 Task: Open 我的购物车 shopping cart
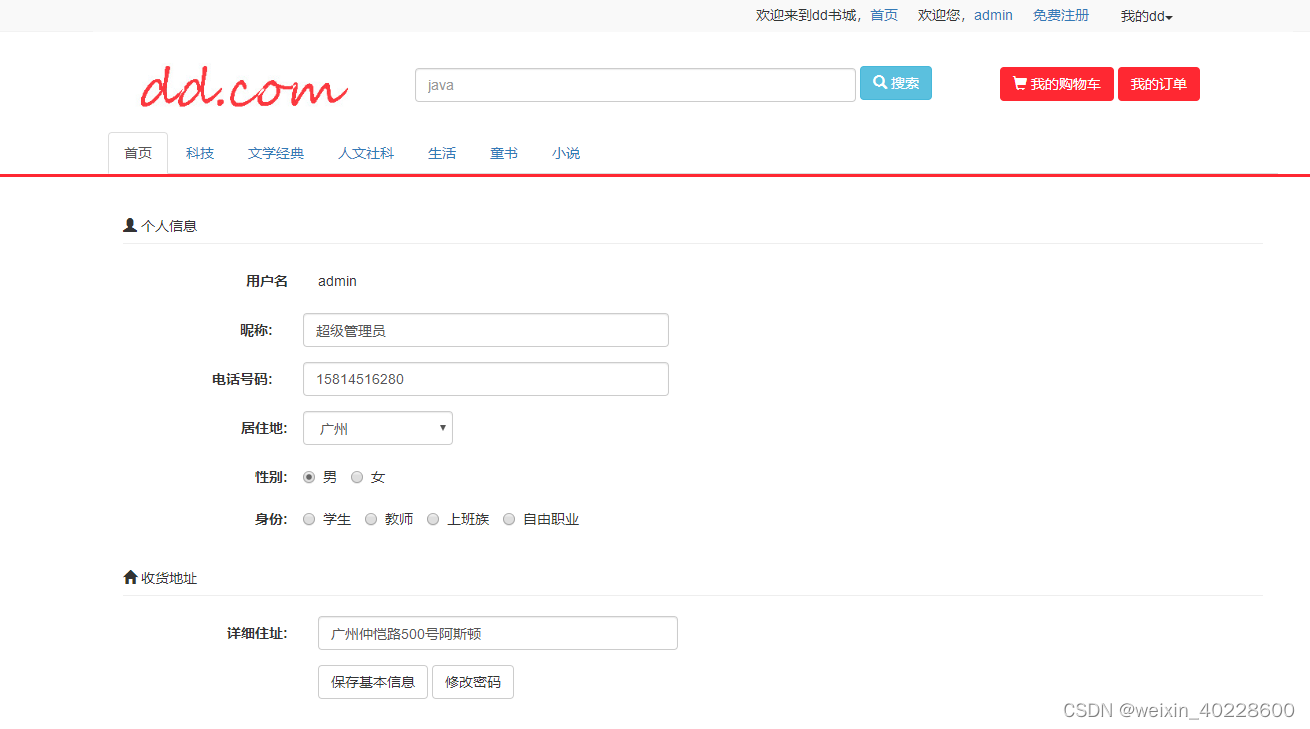pos(1057,84)
